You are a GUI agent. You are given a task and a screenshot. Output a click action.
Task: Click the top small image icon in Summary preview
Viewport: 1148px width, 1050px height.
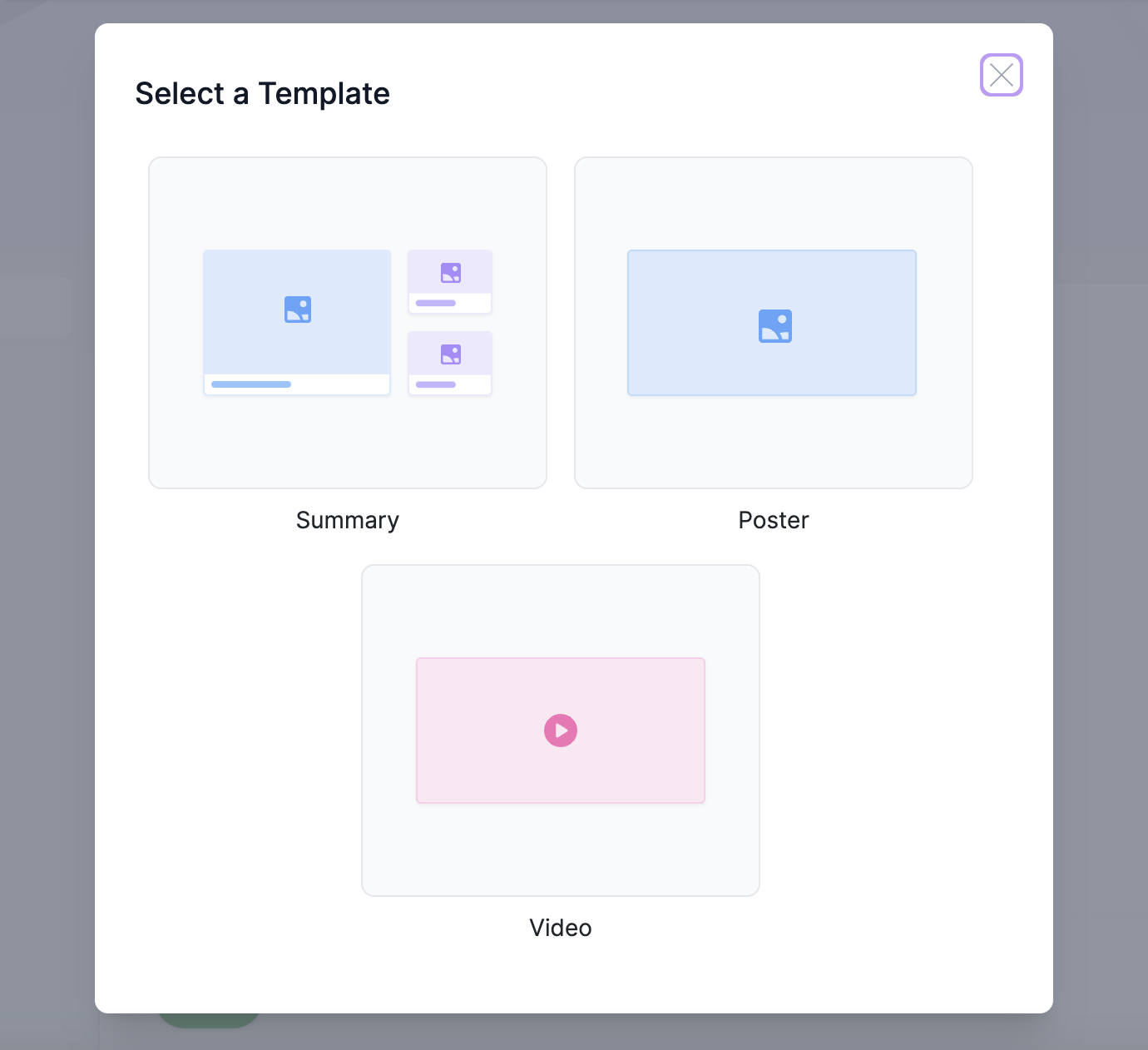pos(449,271)
